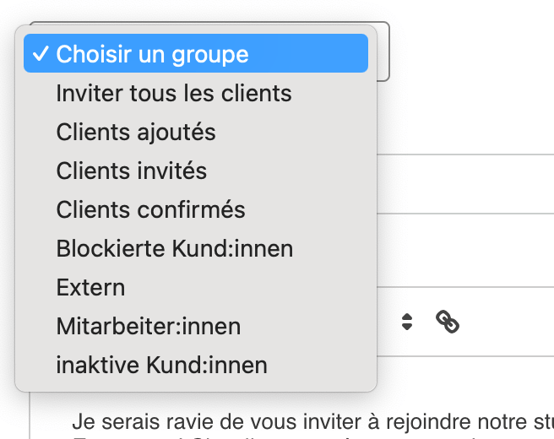Click the down arrow of the editor toolbar selector

point(407,327)
